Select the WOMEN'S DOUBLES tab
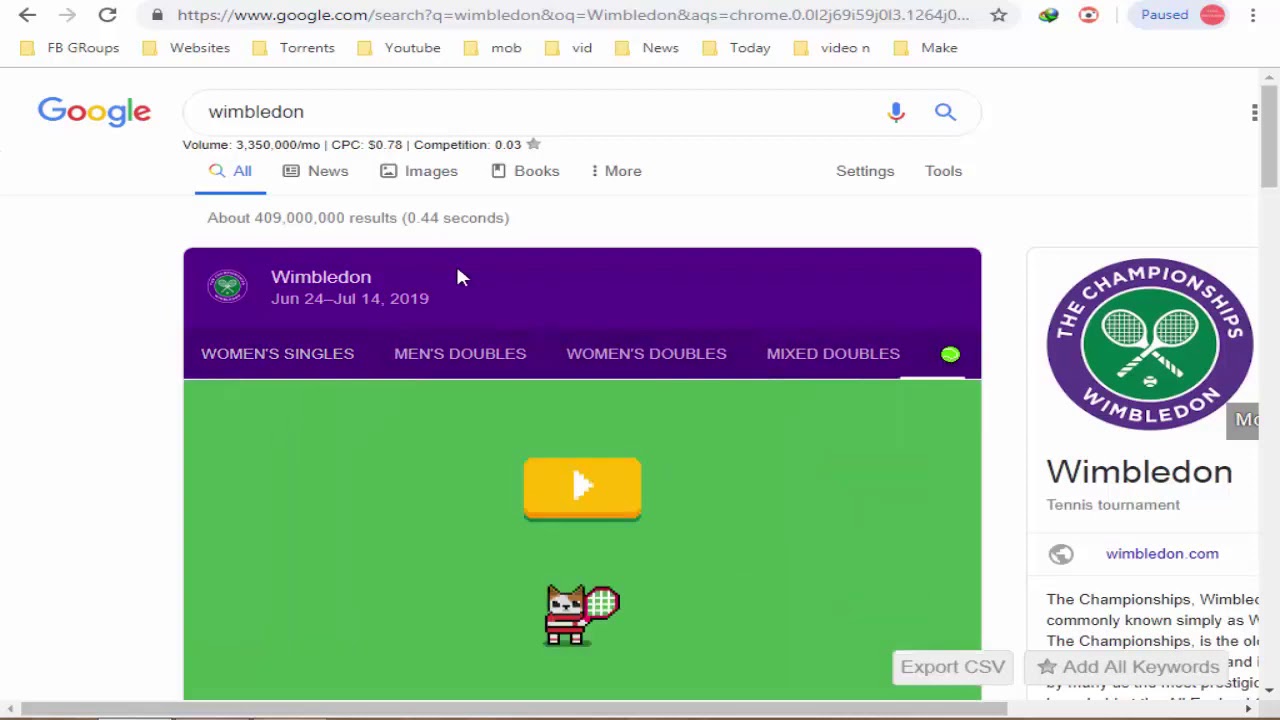This screenshot has height=720, width=1280. point(646,354)
